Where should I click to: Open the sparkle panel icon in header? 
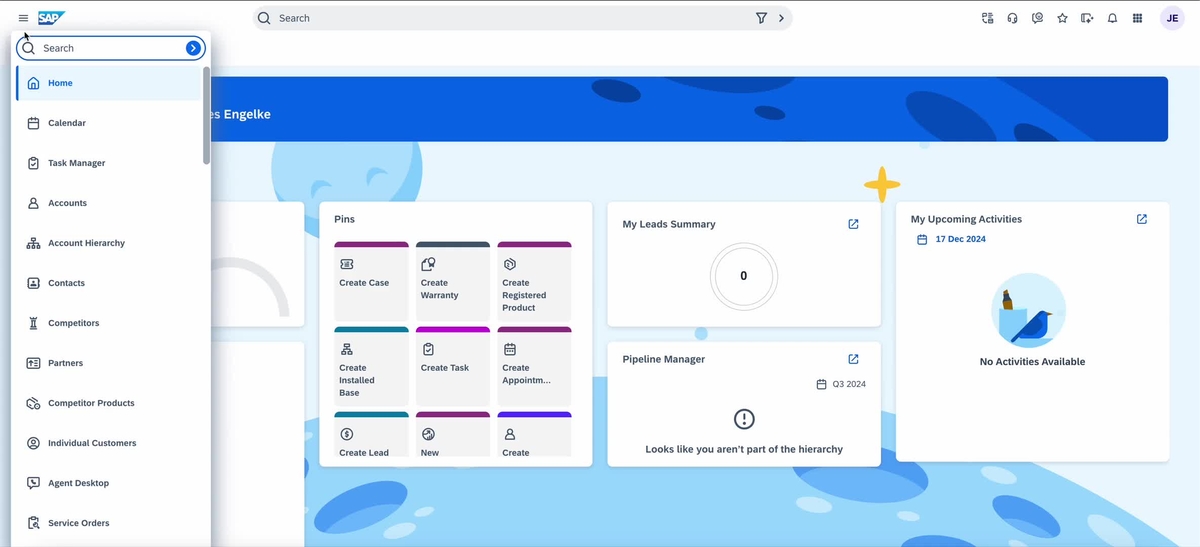pos(1087,18)
